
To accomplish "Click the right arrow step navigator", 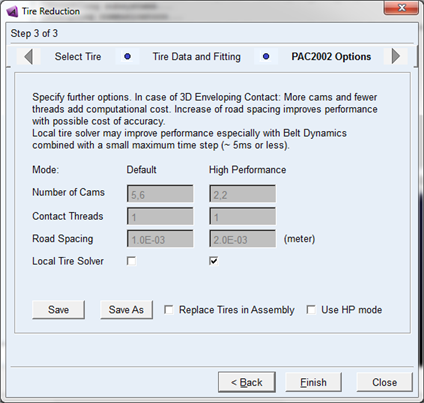I will [x=396, y=56].
